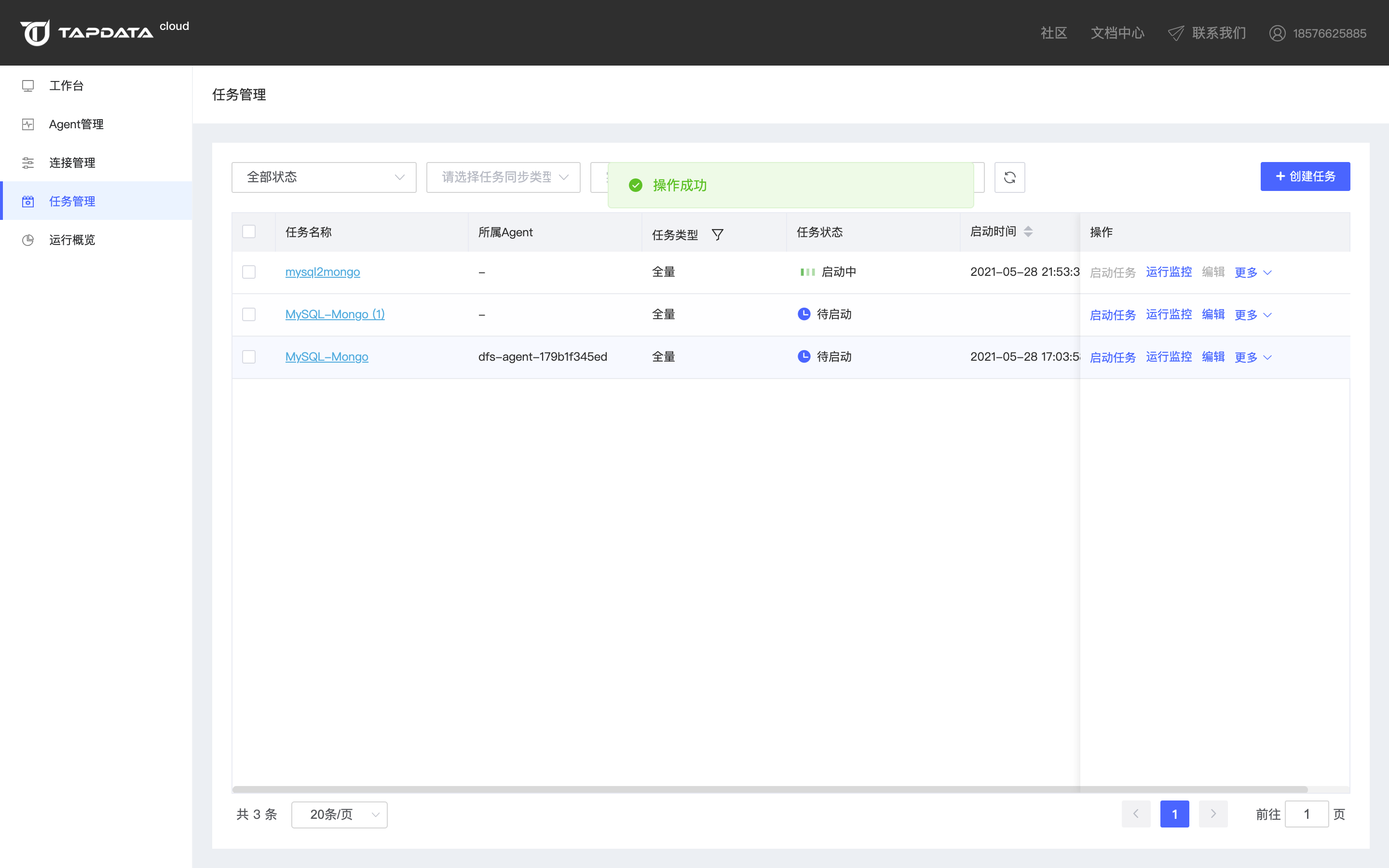Screen dimensions: 1389x868
Task: Click the task type filter funnel icon
Action: point(718,234)
